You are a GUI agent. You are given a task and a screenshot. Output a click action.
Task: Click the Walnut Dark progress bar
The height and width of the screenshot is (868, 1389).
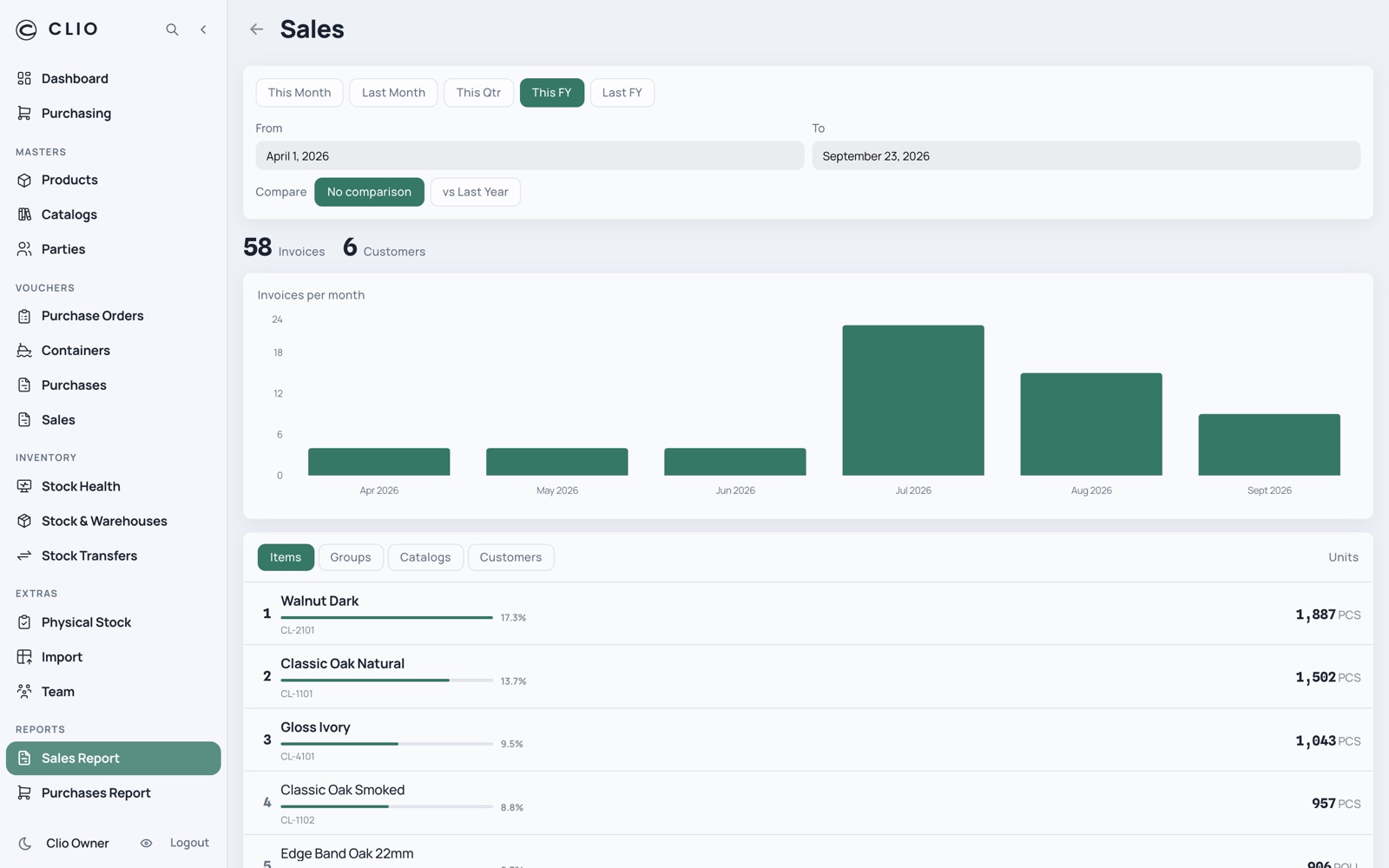click(386, 618)
